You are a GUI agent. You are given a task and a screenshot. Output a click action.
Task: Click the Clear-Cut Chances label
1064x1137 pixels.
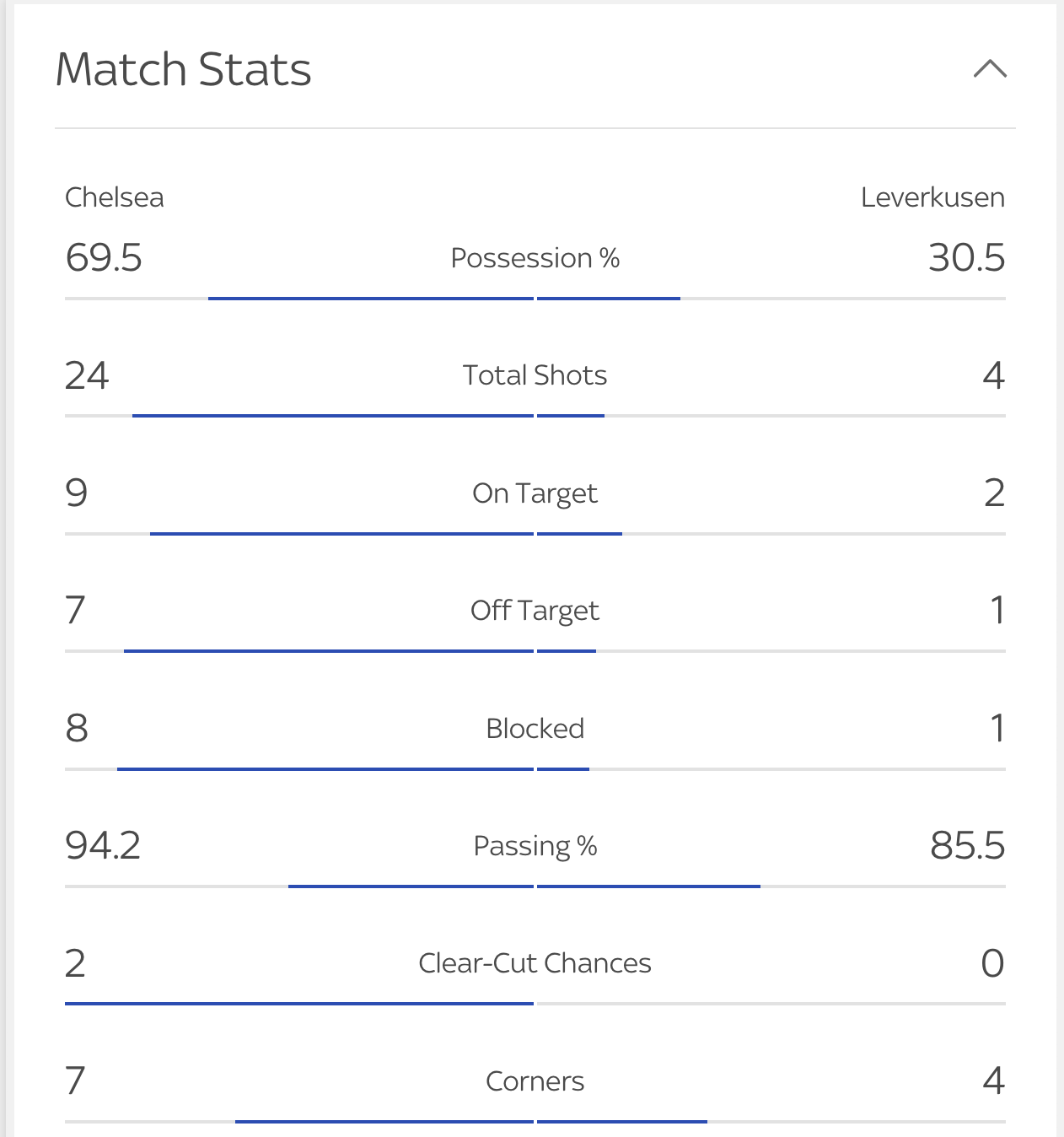tap(535, 962)
